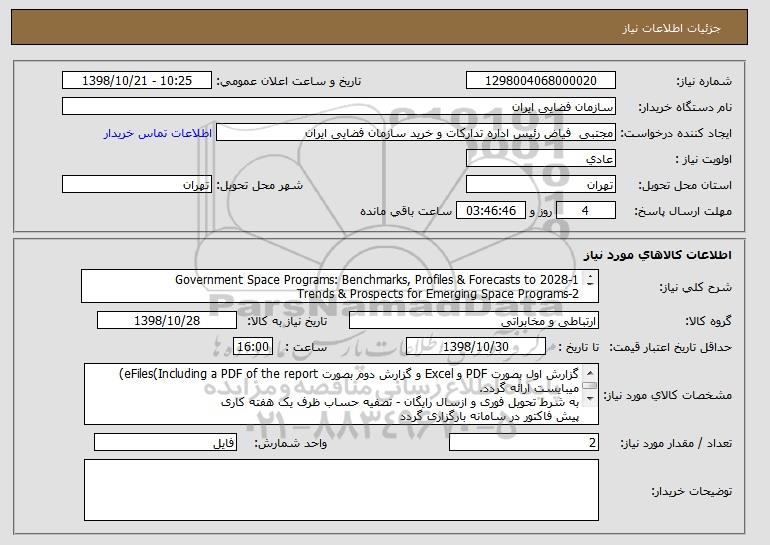Select the quantity field showing 2
This screenshot has height=545, width=770.
(524, 442)
